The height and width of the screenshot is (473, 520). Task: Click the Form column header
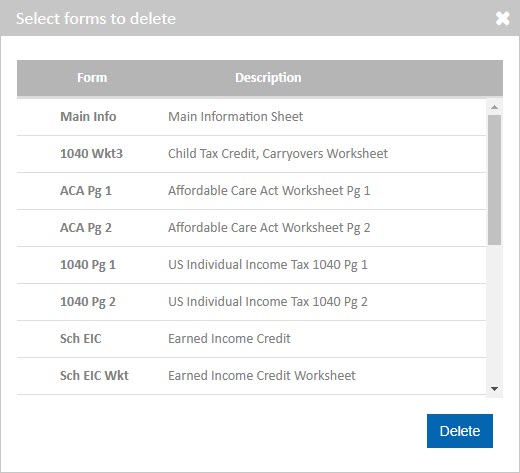tap(92, 78)
